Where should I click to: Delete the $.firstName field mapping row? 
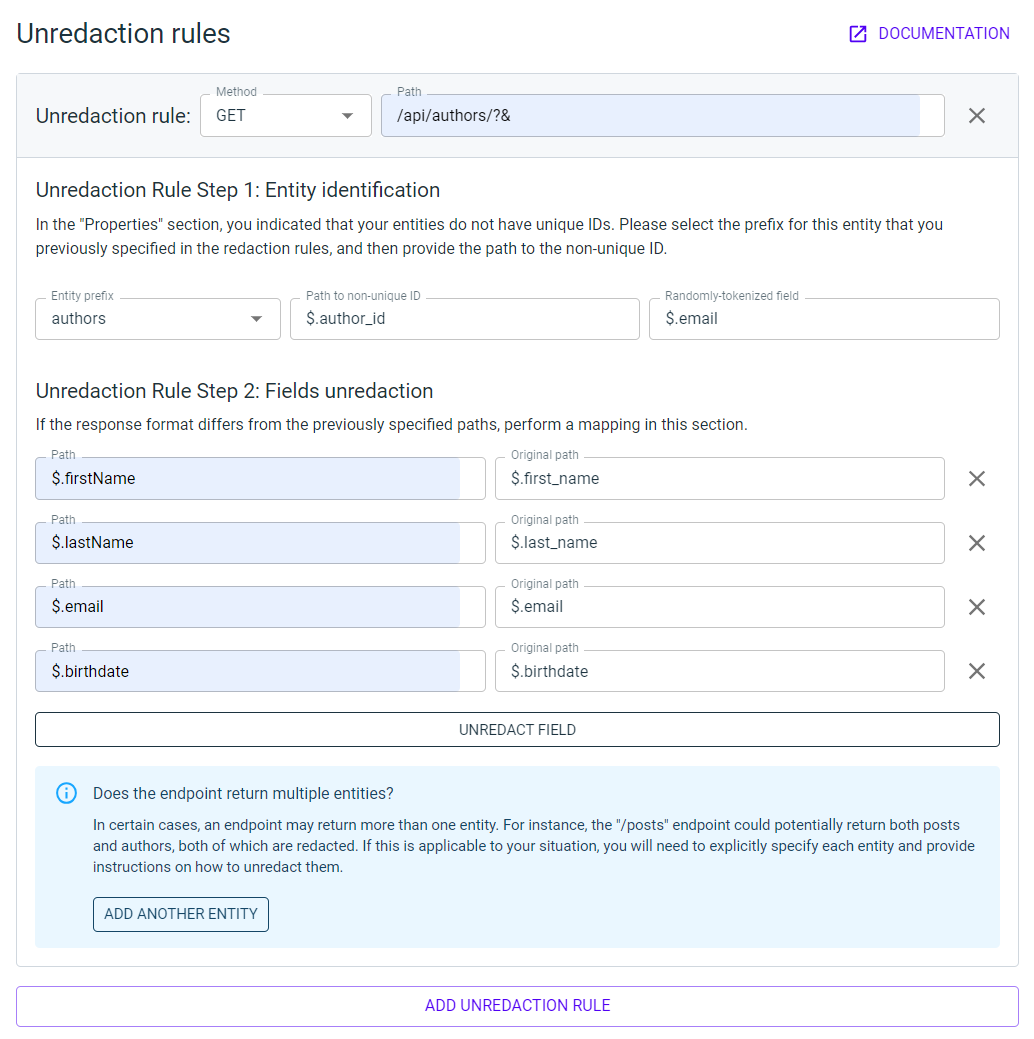[x=977, y=479]
